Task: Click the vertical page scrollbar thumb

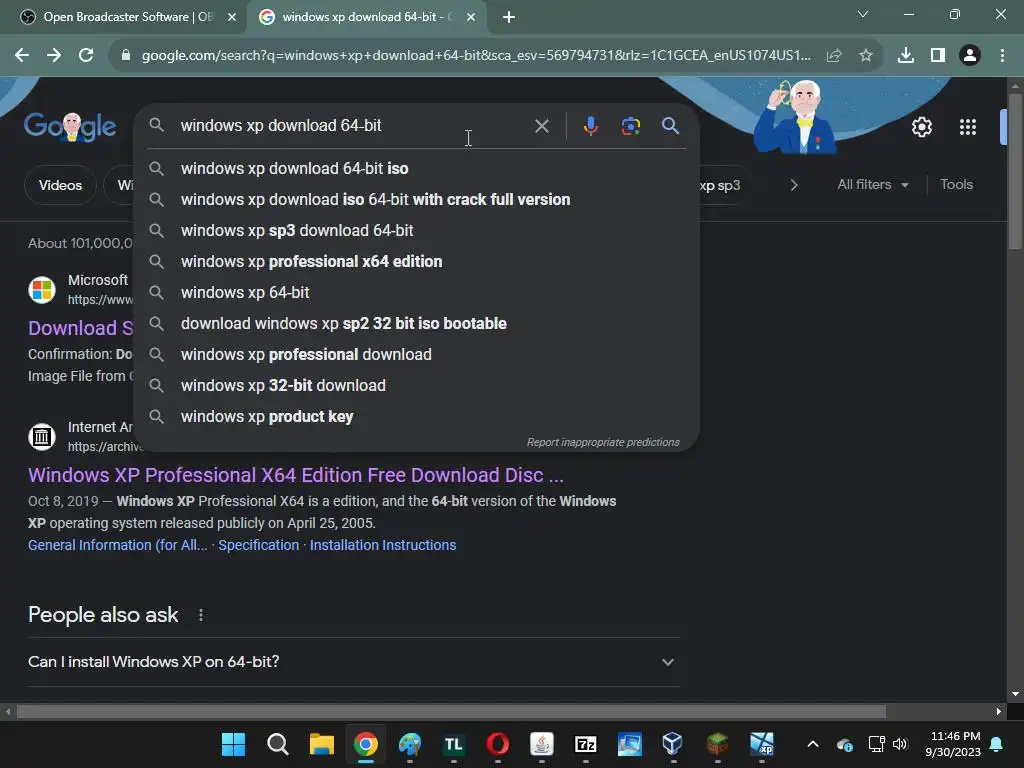Action: [1014, 172]
